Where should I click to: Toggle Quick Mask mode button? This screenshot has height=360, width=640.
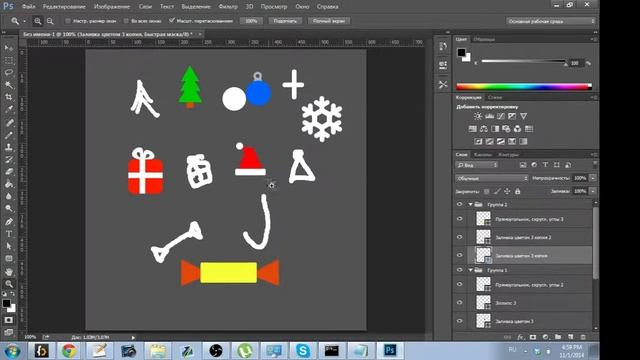(x=9, y=320)
